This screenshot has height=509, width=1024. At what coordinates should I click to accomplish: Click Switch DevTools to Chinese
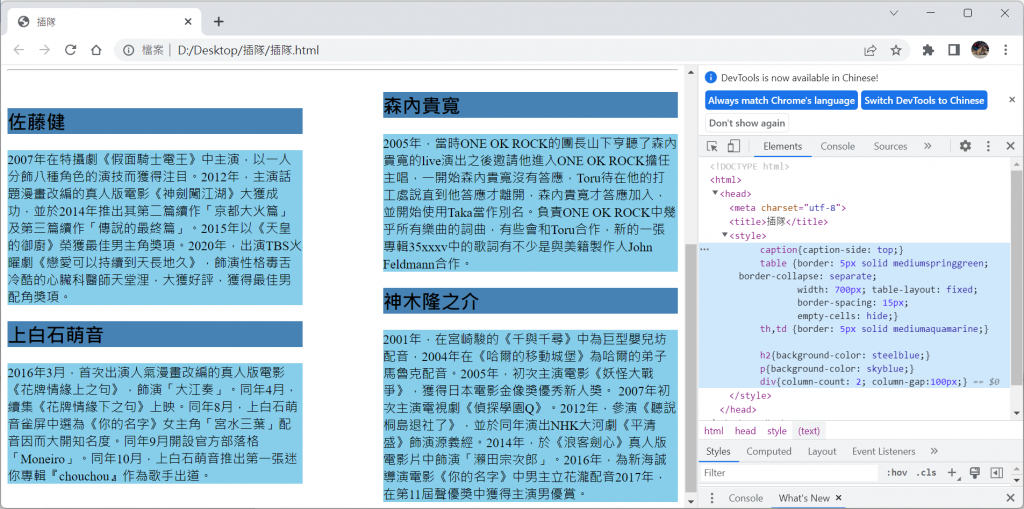coord(924,101)
